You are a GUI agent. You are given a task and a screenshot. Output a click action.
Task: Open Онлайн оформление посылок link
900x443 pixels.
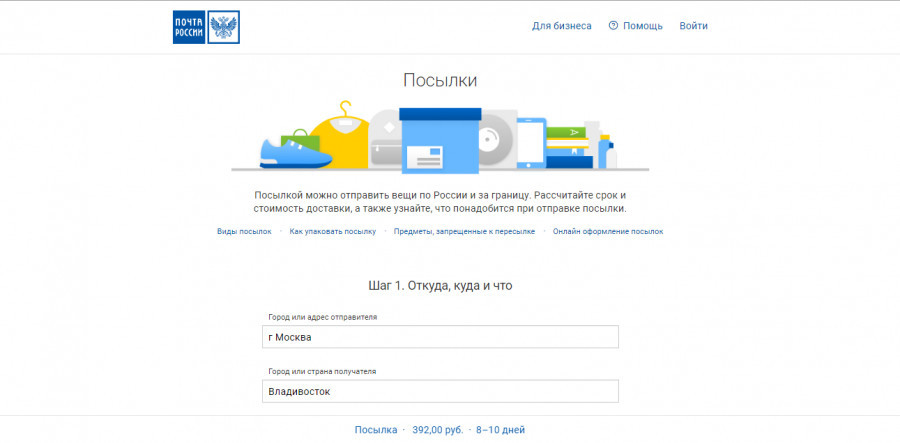608,231
